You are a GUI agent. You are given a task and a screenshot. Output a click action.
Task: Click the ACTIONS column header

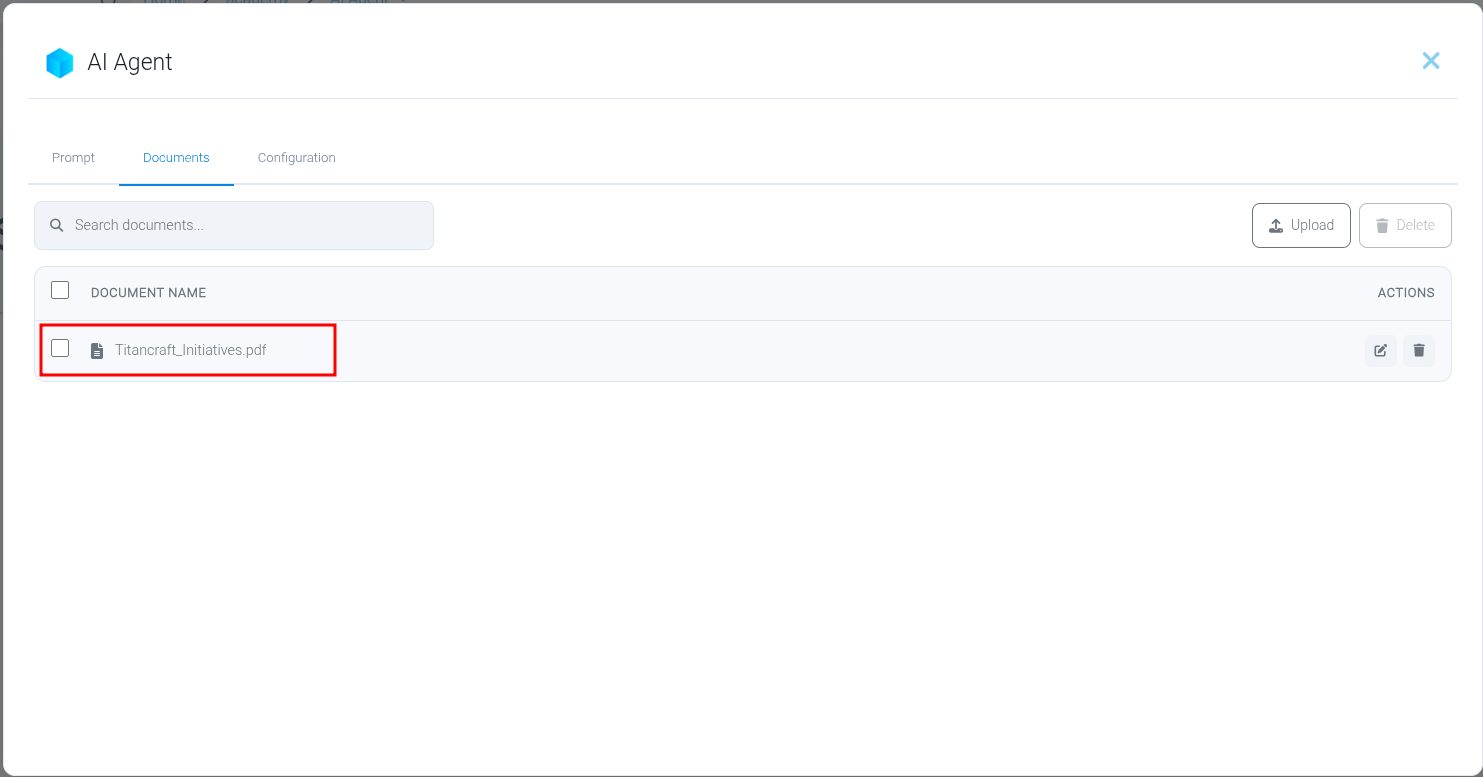tap(1405, 293)
